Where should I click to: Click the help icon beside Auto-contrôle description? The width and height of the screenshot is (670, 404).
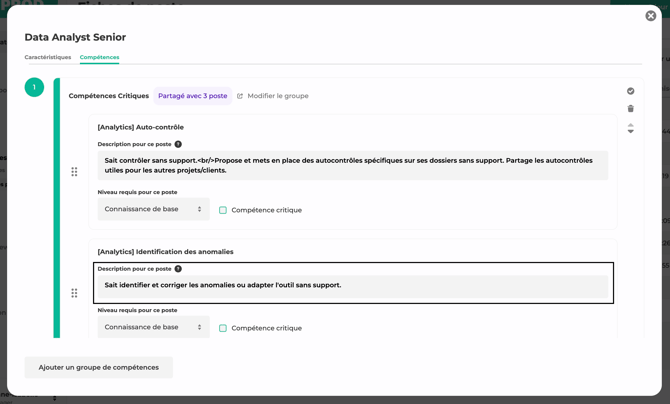pyautogui.click(x=178, y=144)
